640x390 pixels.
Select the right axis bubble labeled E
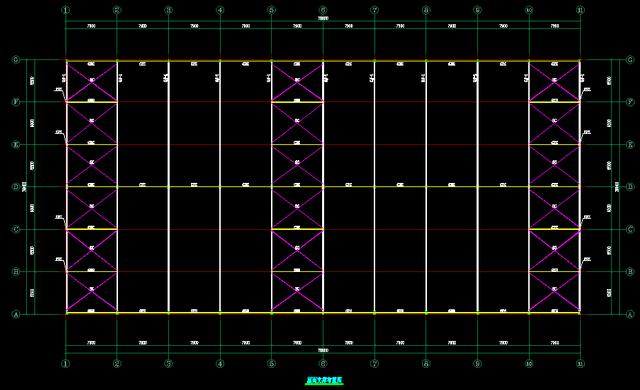630,144
